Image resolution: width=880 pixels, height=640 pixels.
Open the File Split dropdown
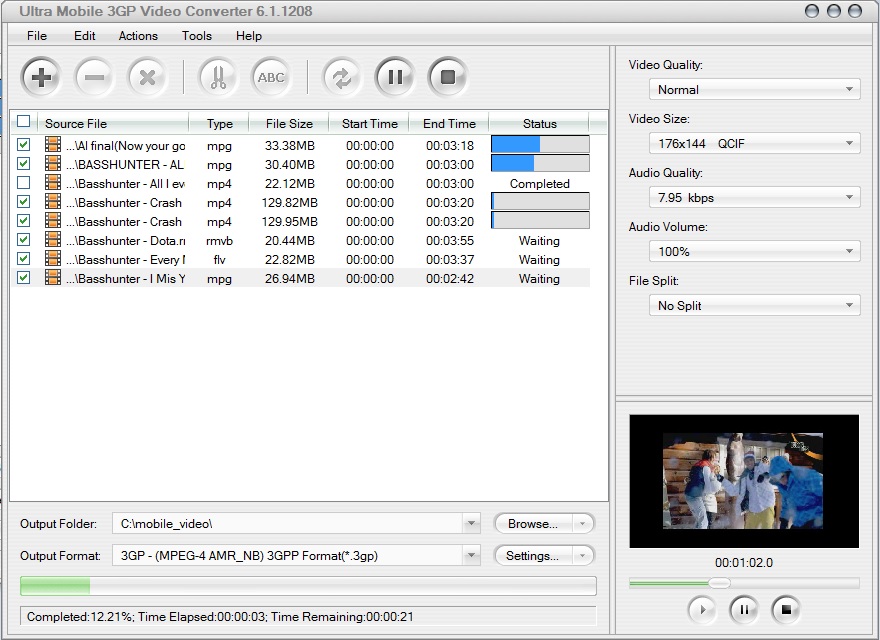(x=754, y=305)
